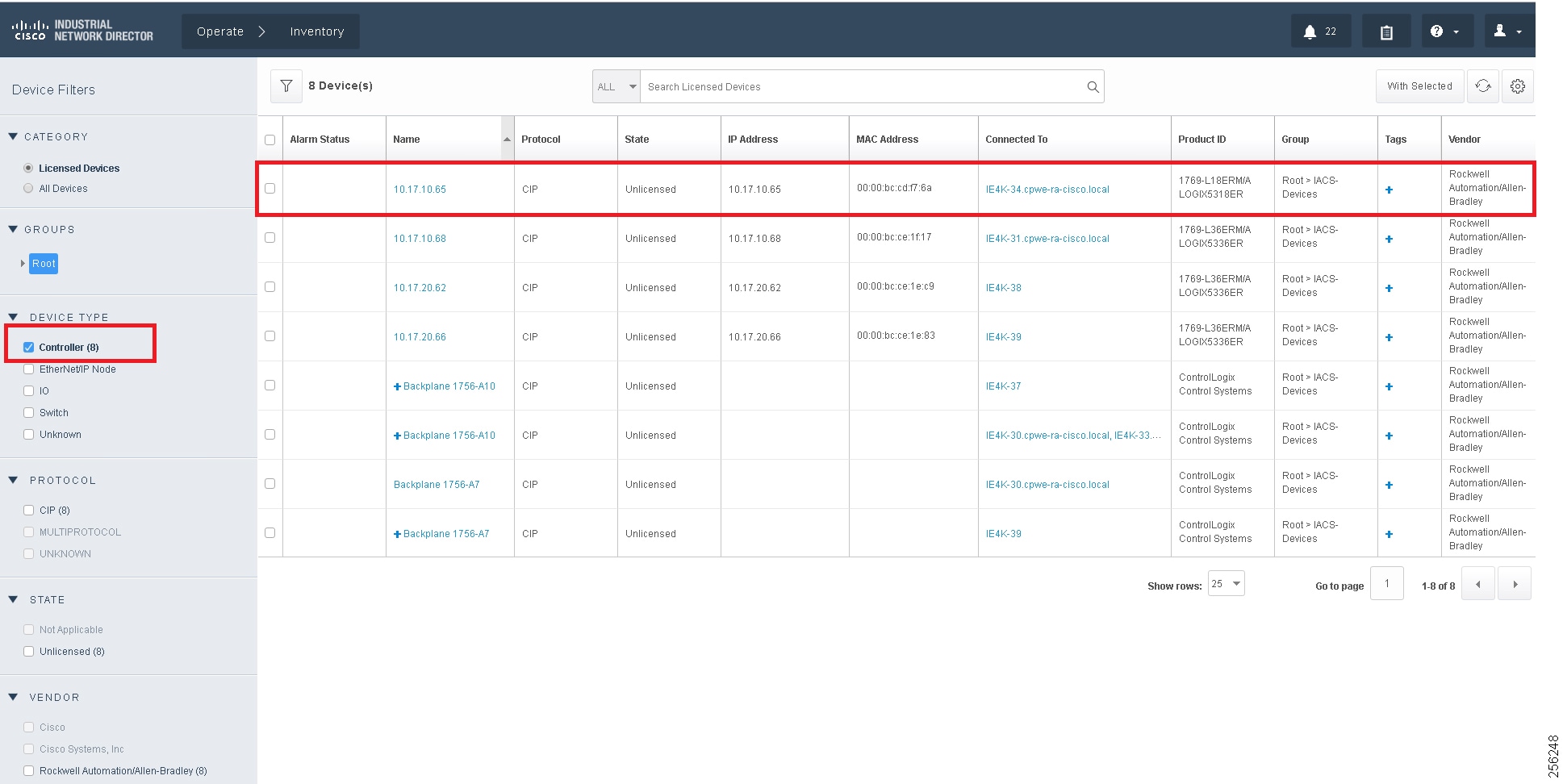Click the refresh device list icon
Screen dimensions: 1563x784
(x=1483, y=86)
